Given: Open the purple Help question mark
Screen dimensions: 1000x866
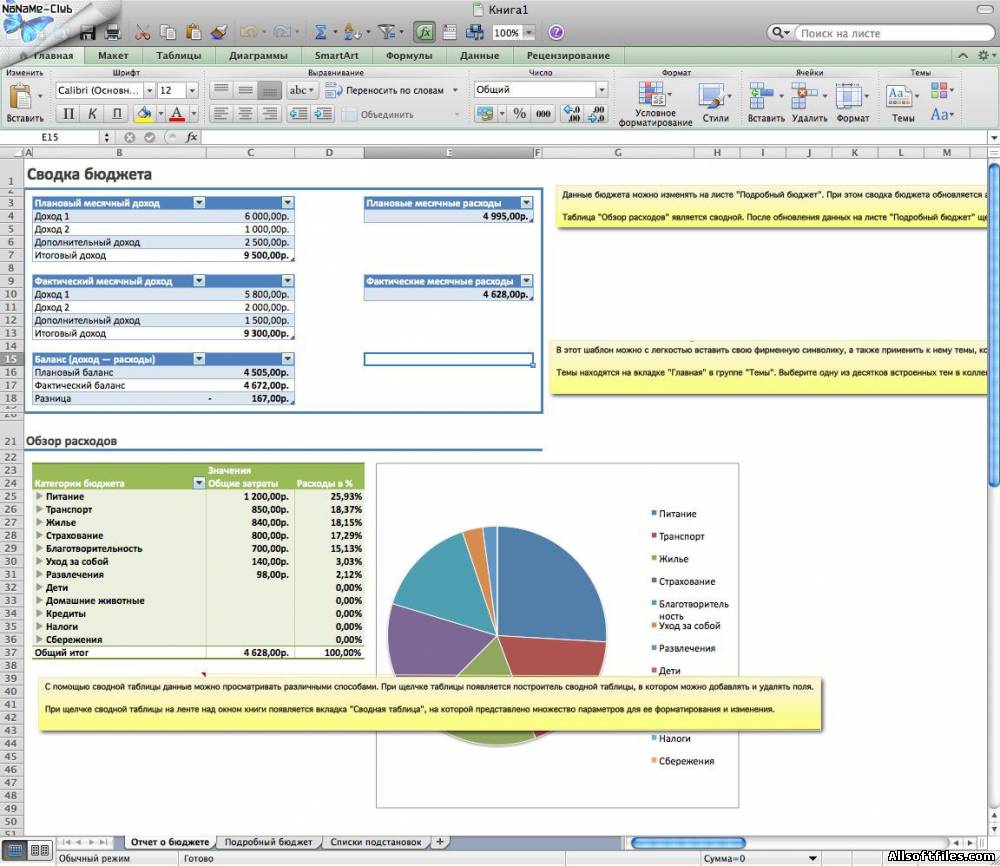Looking at the screenshot, I should pos(556,32).
